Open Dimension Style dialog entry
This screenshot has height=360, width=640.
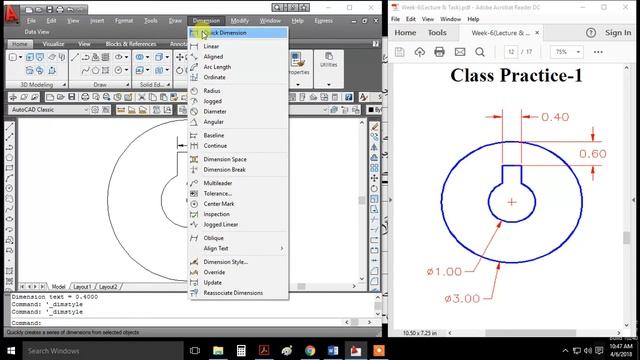pos(238,262)
